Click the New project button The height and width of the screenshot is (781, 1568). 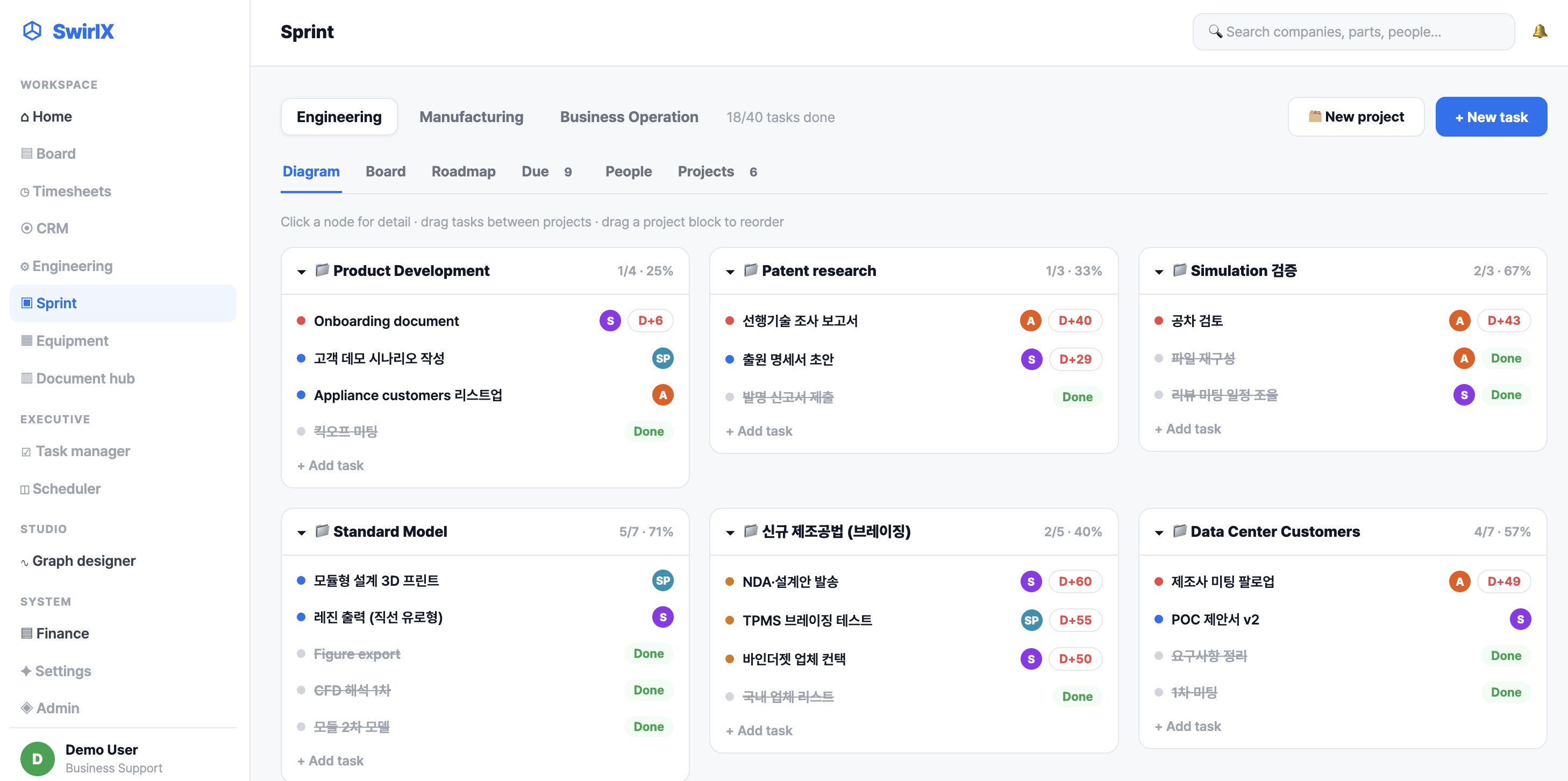(x=1356, y=117)
